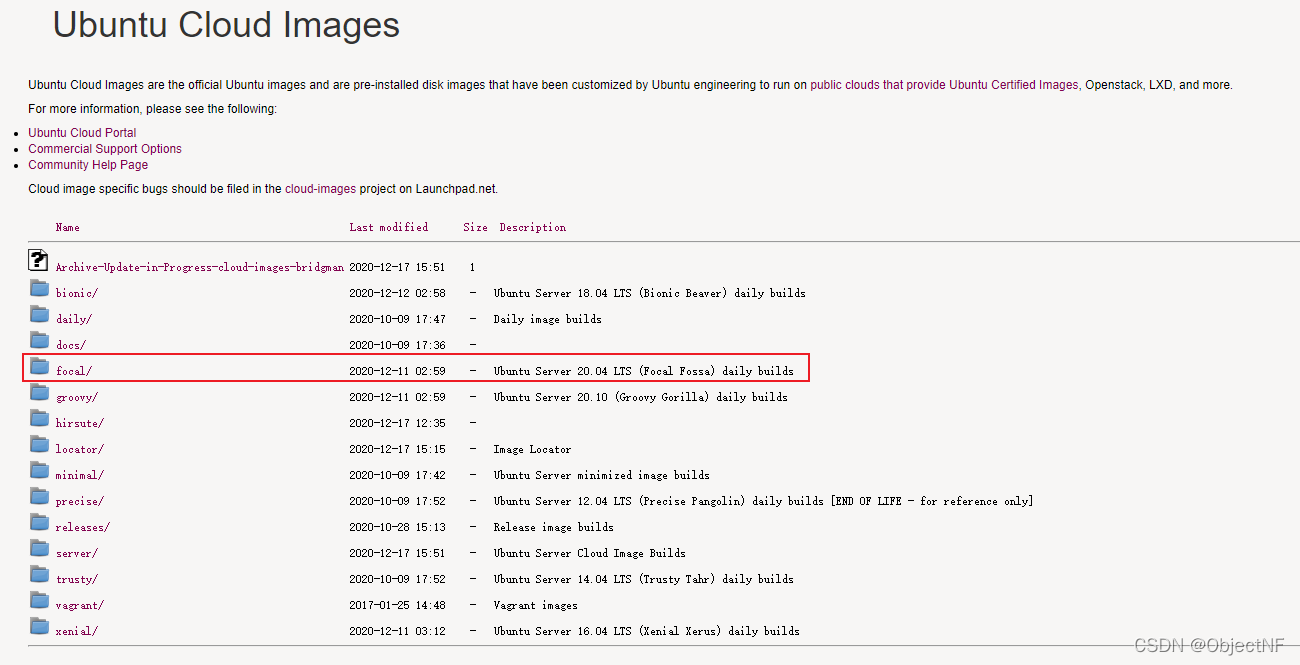Click description 'Ubuntu Server 14.04 LTS (Trusty Tahr) daily builds'
Image resolution: width=1300 pixels, height=665 pixels.
[643, 579]
